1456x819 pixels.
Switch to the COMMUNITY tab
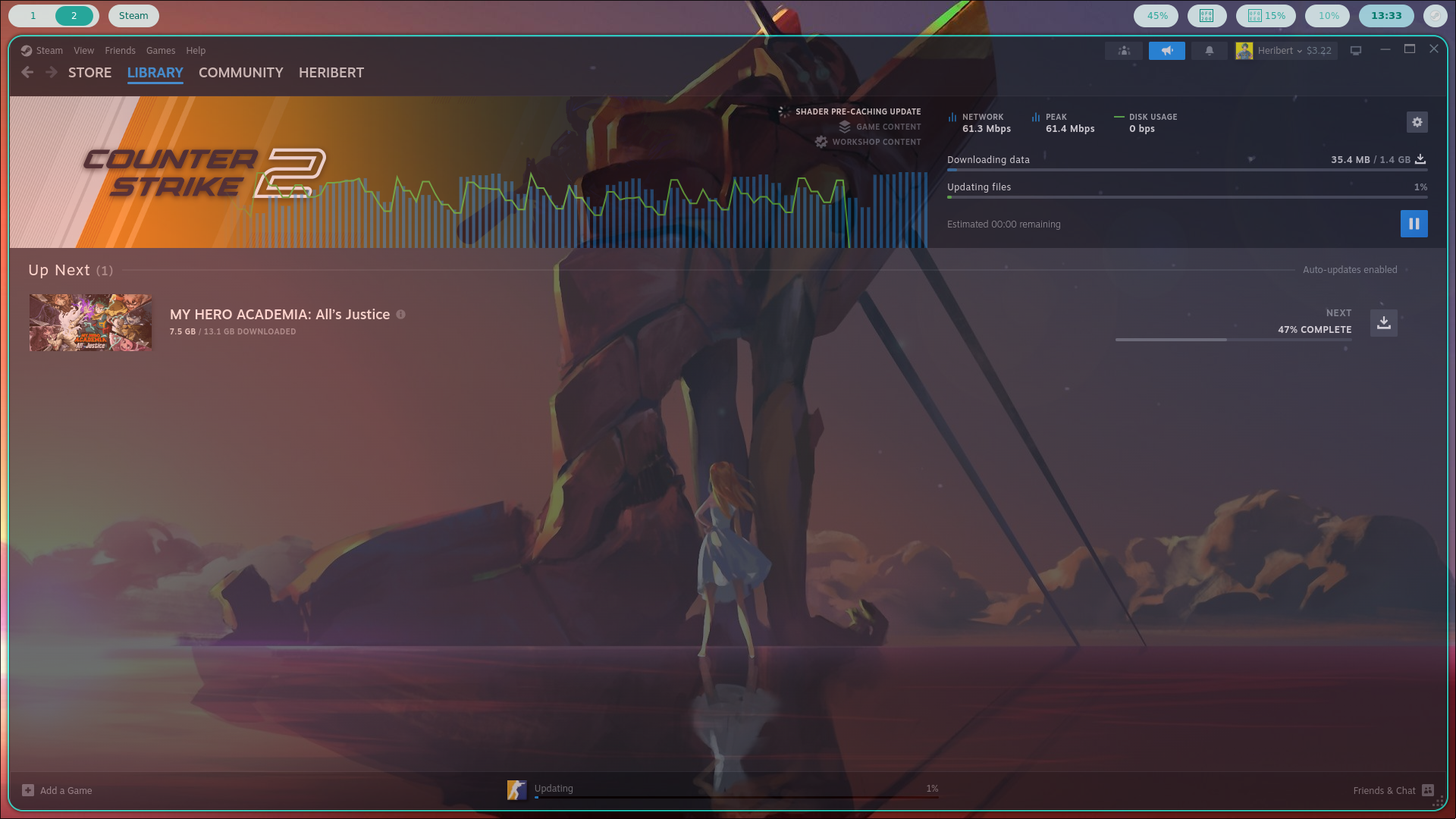pos(241,73)
